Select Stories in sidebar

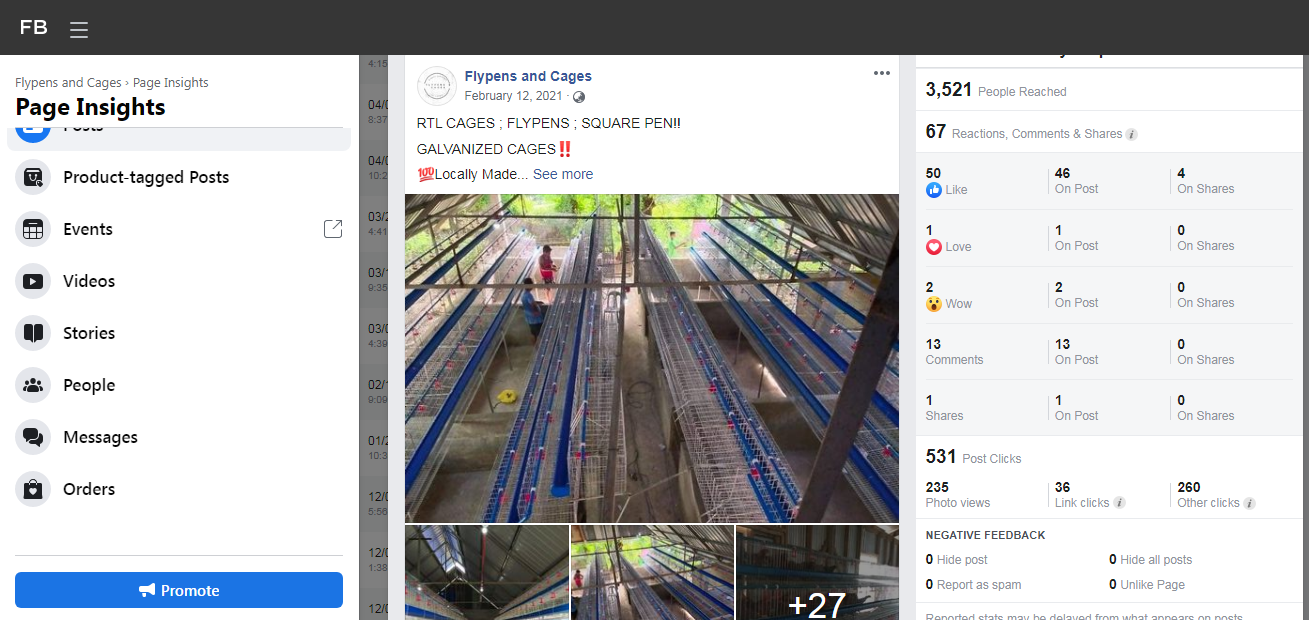coord(179,333)
